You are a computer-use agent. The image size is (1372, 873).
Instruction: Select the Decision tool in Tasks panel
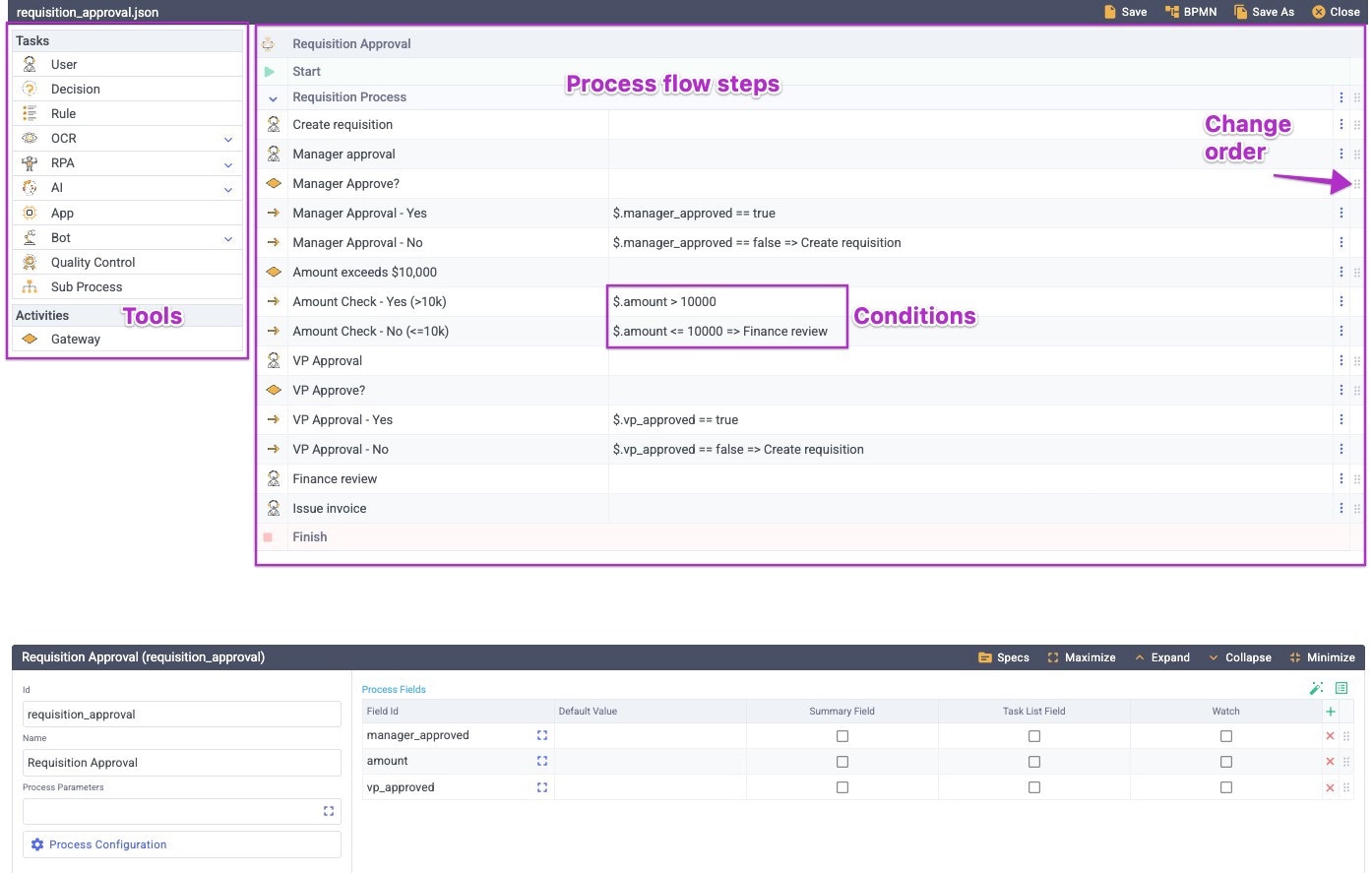pyautogui.click(x=75, y=89)
